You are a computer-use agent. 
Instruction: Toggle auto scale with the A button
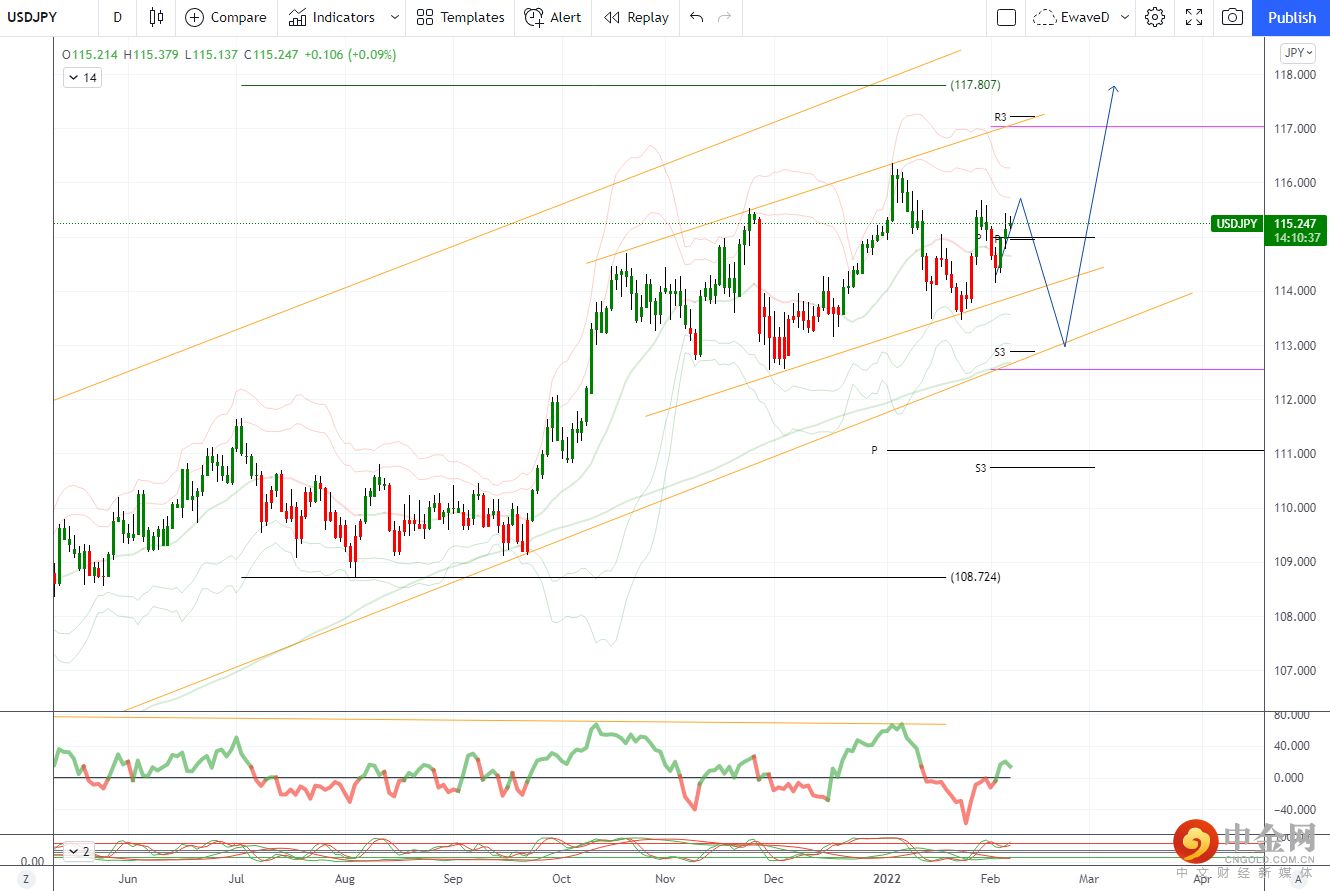pyautogui.click(x=1298, y=879)
